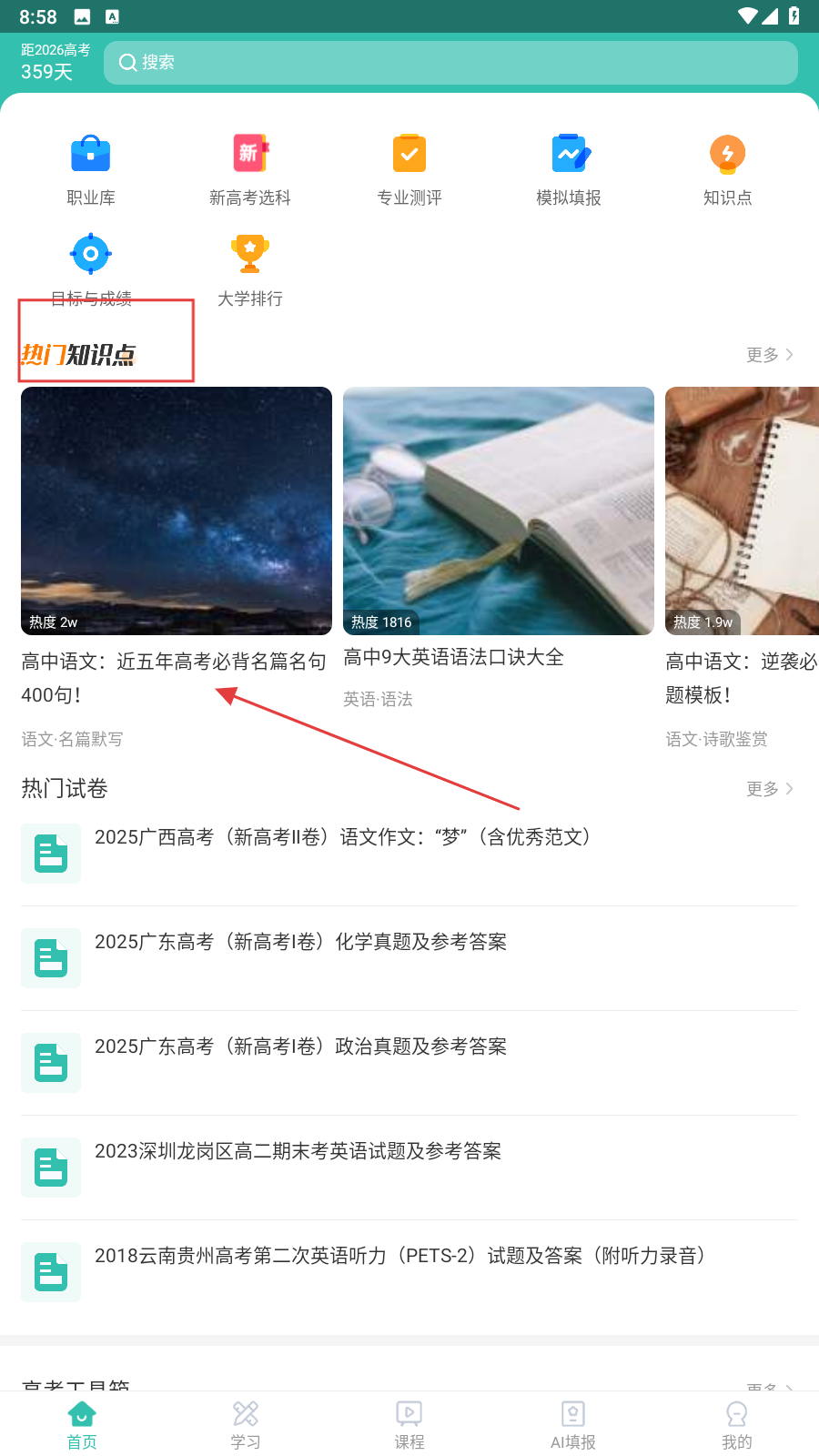Image resolution: width=819 pixels, height=1456 pixels.
Task: Open the 模拟填报 chart icon
Action: click(x=570, y=153)
